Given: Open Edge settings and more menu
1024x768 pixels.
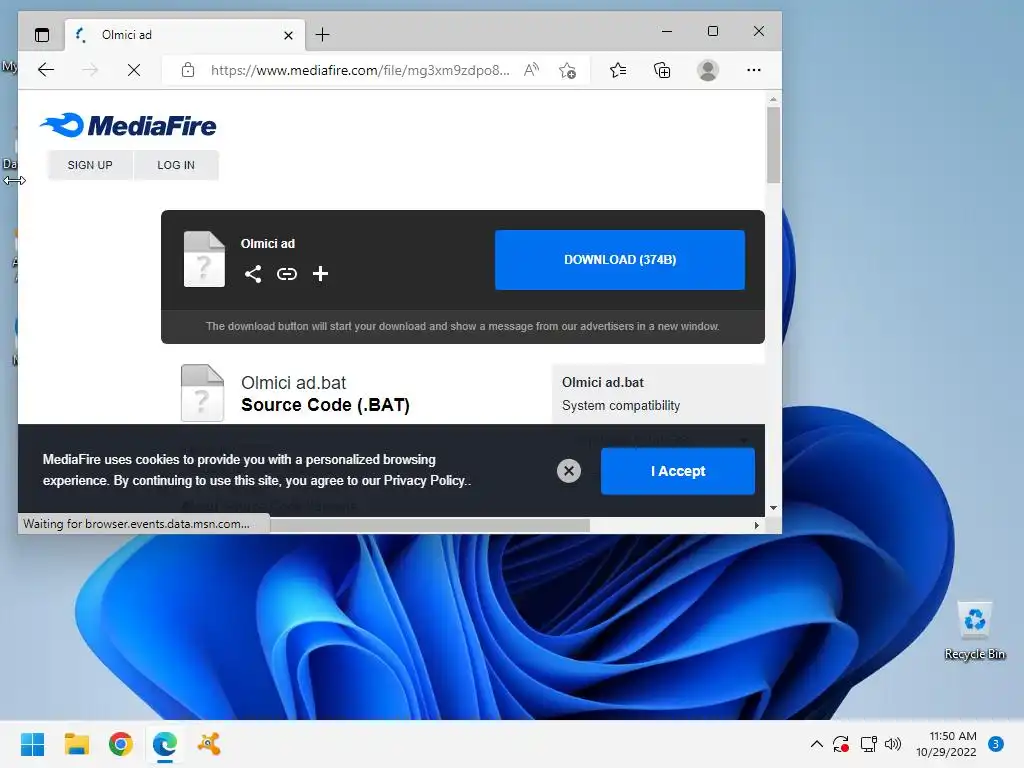Looking at the screenshot, I should pyautogui.click(x=754, y=70).
